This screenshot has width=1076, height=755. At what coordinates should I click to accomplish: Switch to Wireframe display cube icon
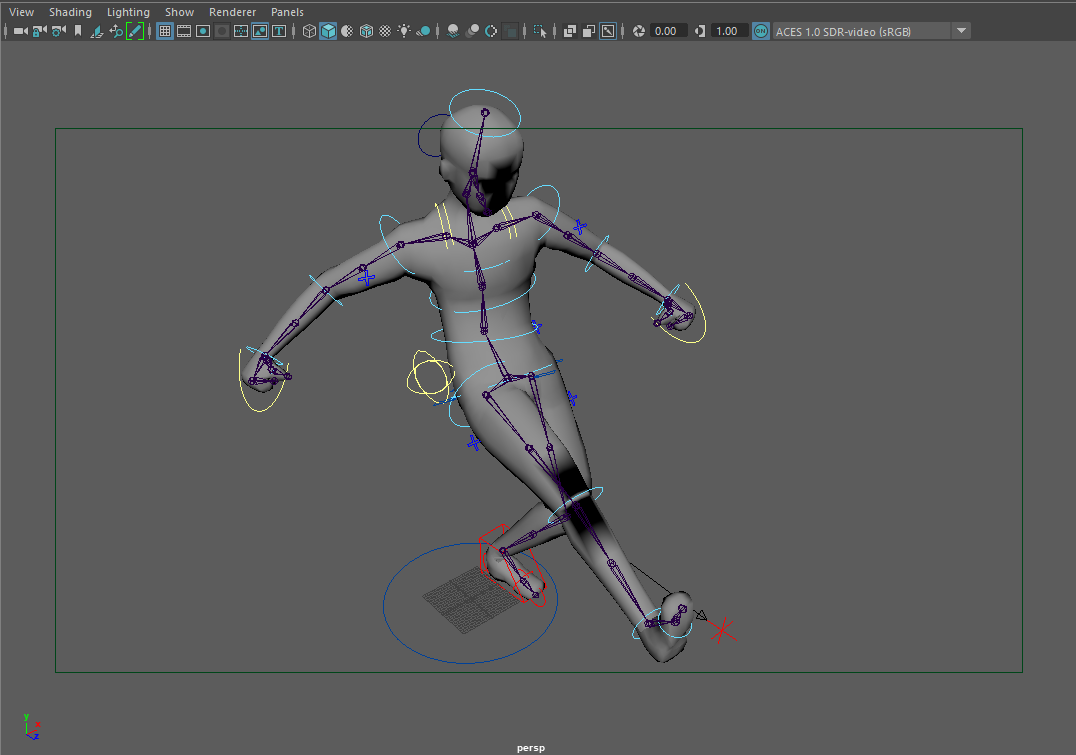[309, 31]
